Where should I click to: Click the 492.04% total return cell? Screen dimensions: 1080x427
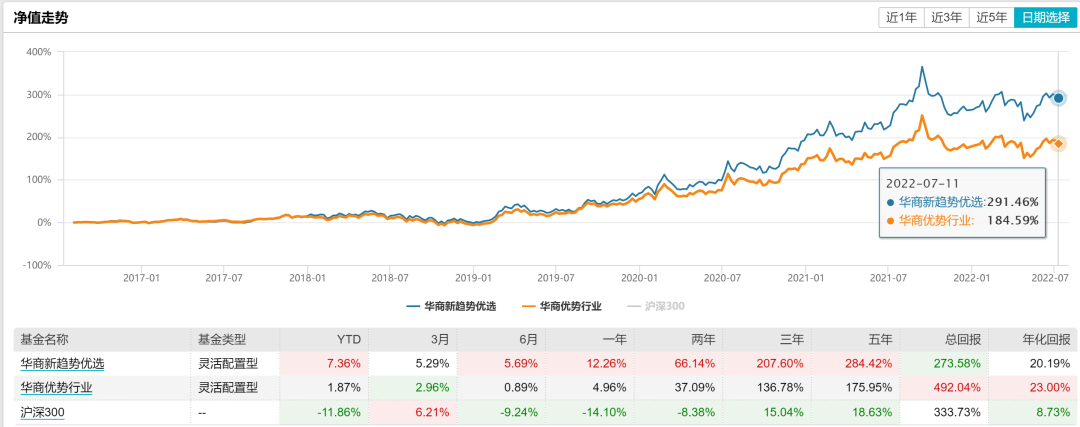pyautogui.click(x=944, y=387)
